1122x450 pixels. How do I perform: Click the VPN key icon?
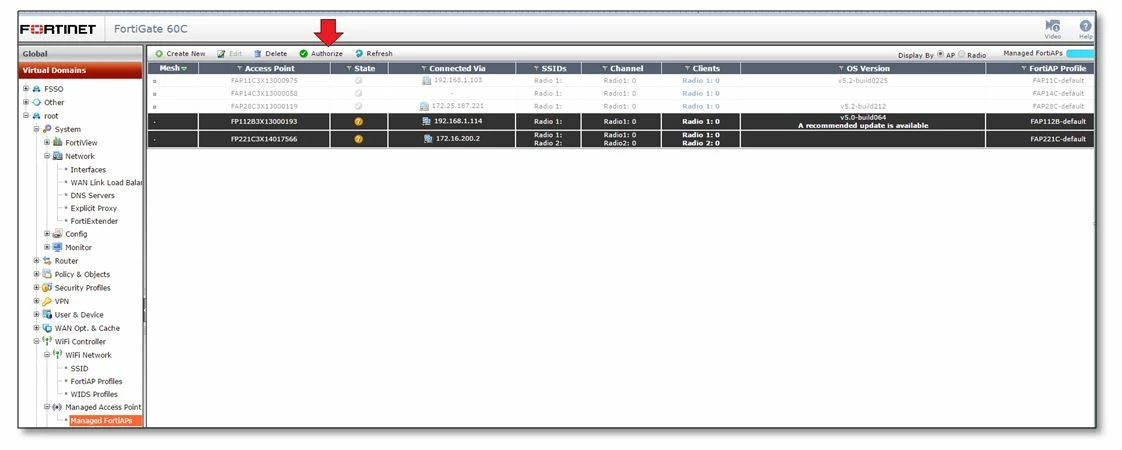47,301
